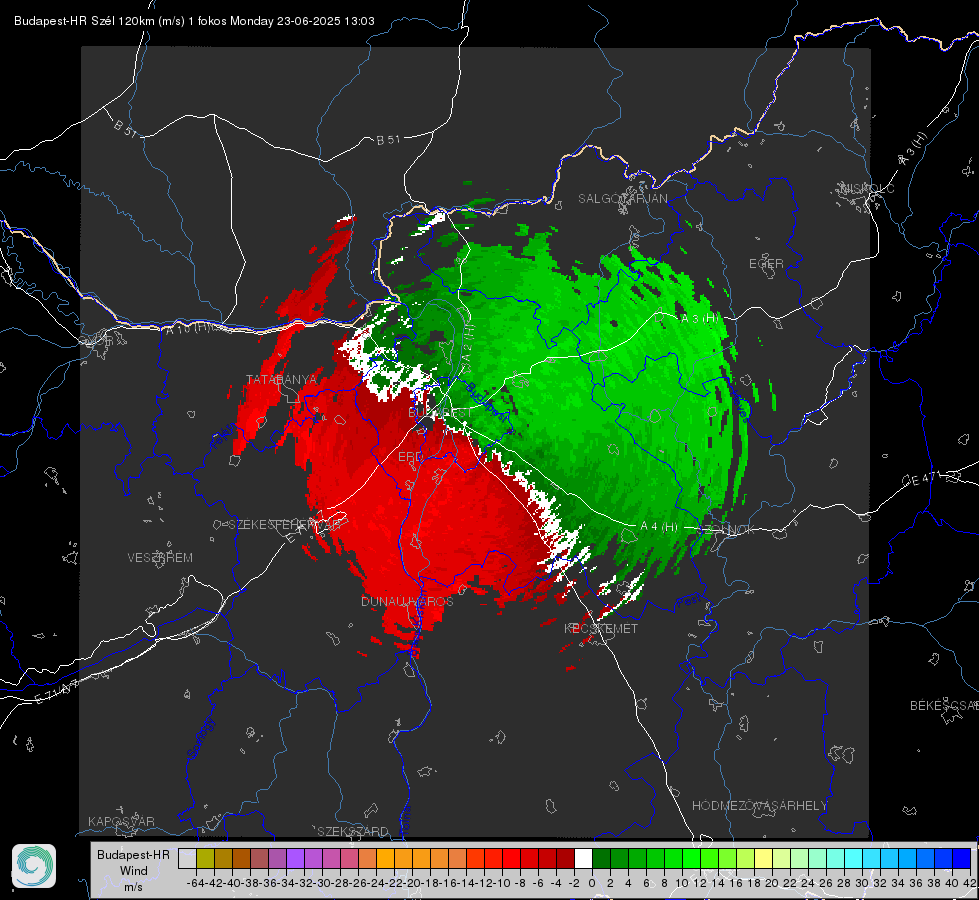
Task: Click the swirl logo icon at bottom-left
Action: click(34, 866)
